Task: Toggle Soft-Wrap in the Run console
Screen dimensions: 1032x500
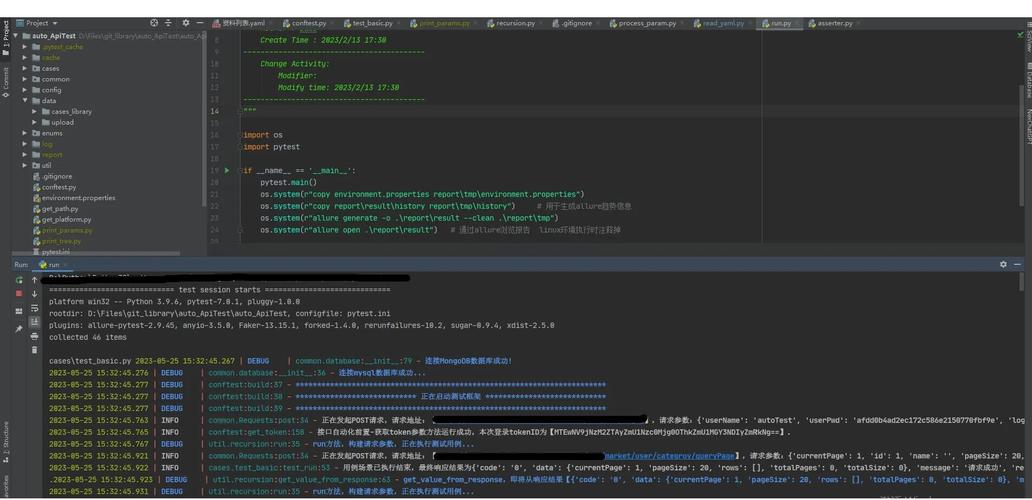Action: [35, 308]
